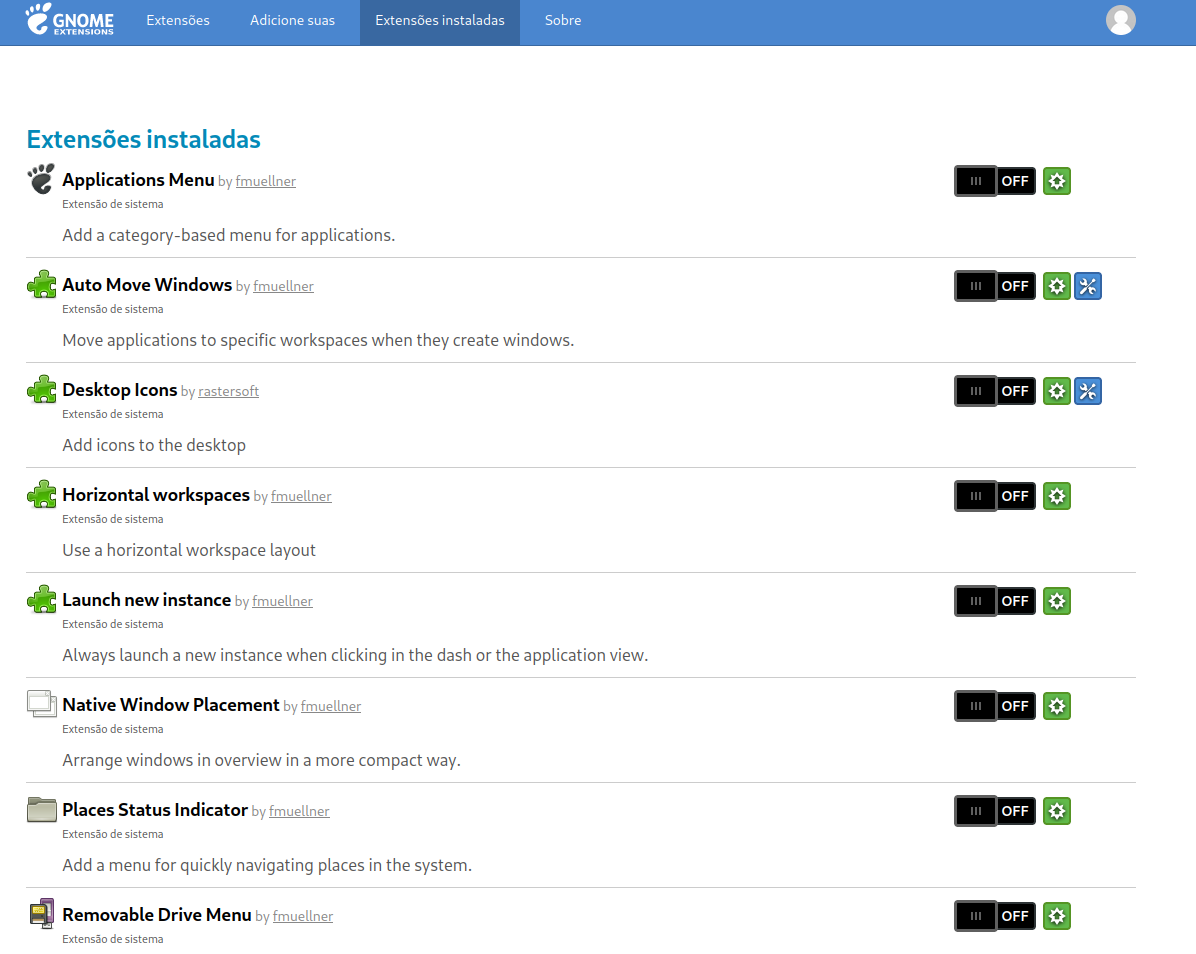
Task: Click 'Move applications to specific workspaces' description
Action: coord(318,340)
